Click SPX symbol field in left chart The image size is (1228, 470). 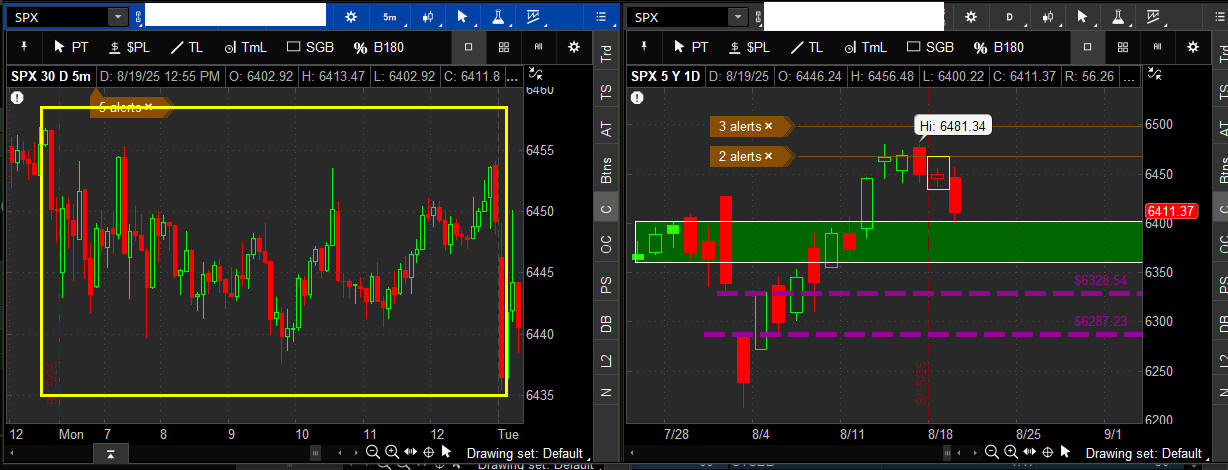pyautogui.click(x=57, y=17)
